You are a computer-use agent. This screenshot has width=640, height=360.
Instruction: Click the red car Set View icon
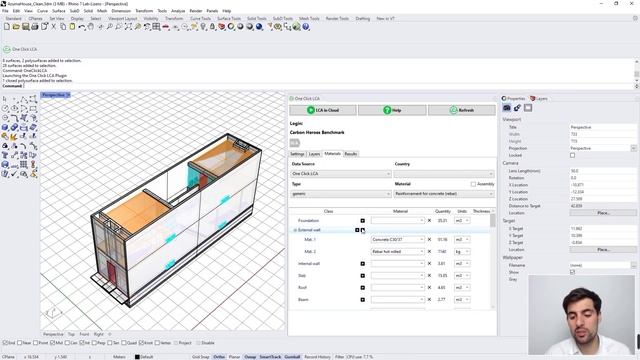coord(166,27)
